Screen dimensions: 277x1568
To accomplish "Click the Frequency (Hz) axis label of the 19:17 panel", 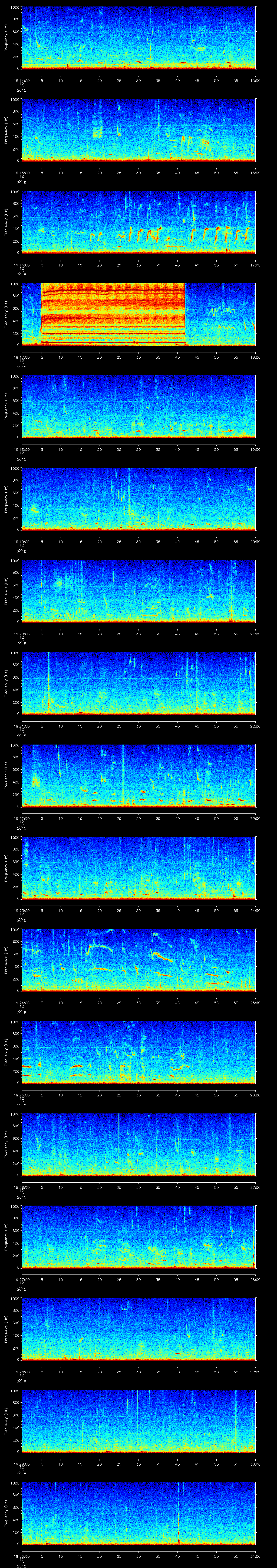I will click(6, 314).
